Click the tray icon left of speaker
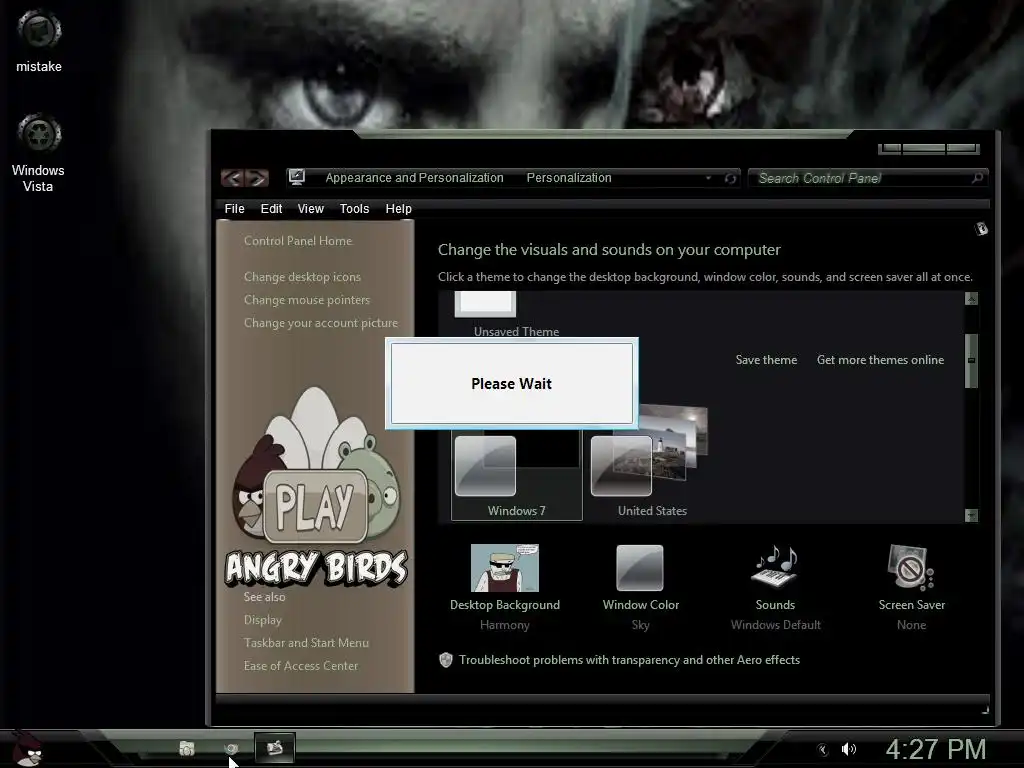The width and height of the screenshot is (1024, 768). click(823, 749)
